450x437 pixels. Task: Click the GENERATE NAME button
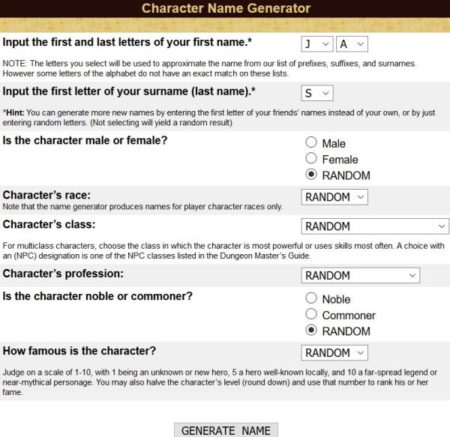coord(226,430)
